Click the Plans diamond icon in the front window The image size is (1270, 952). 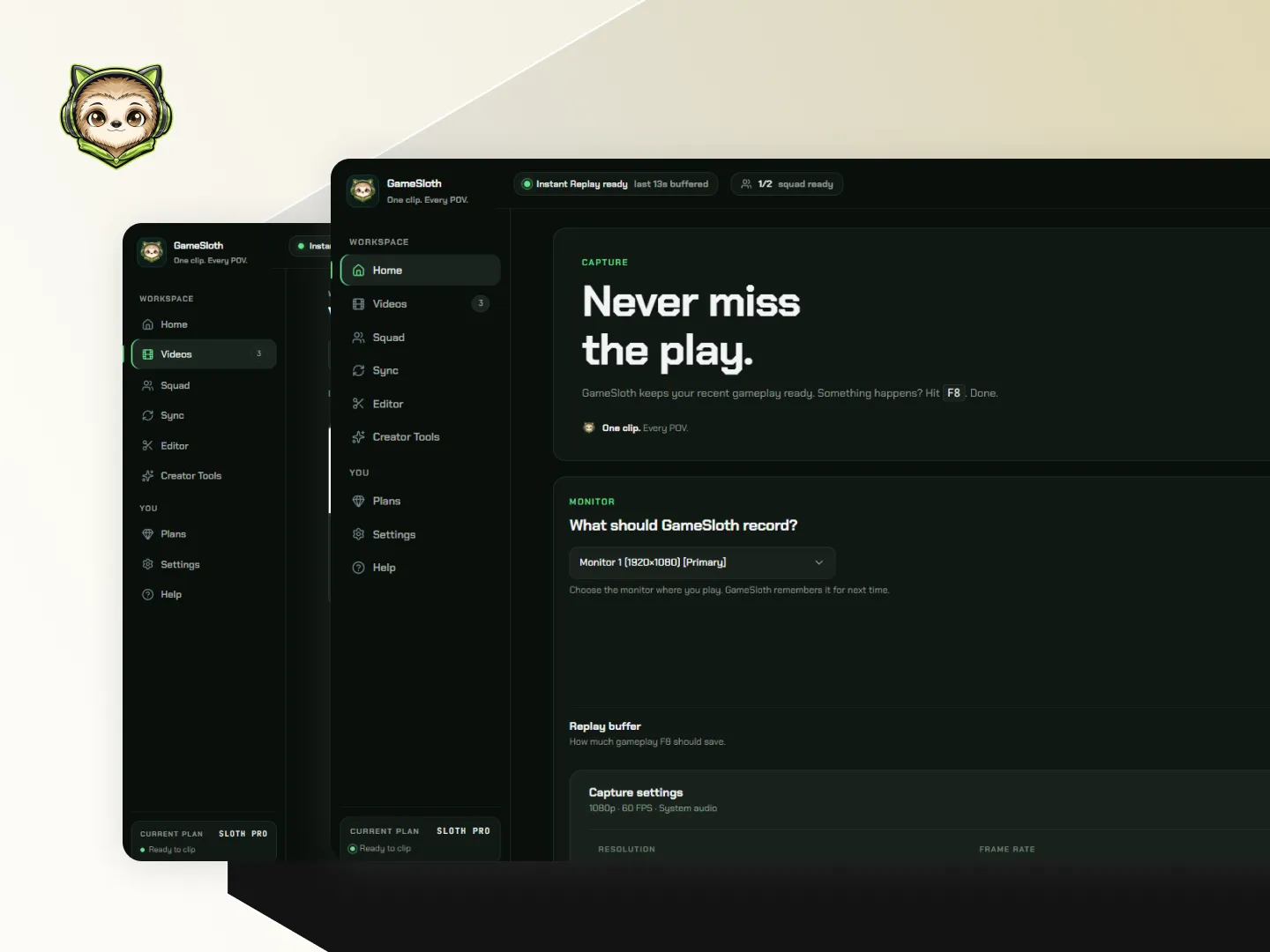pos(358,502)
